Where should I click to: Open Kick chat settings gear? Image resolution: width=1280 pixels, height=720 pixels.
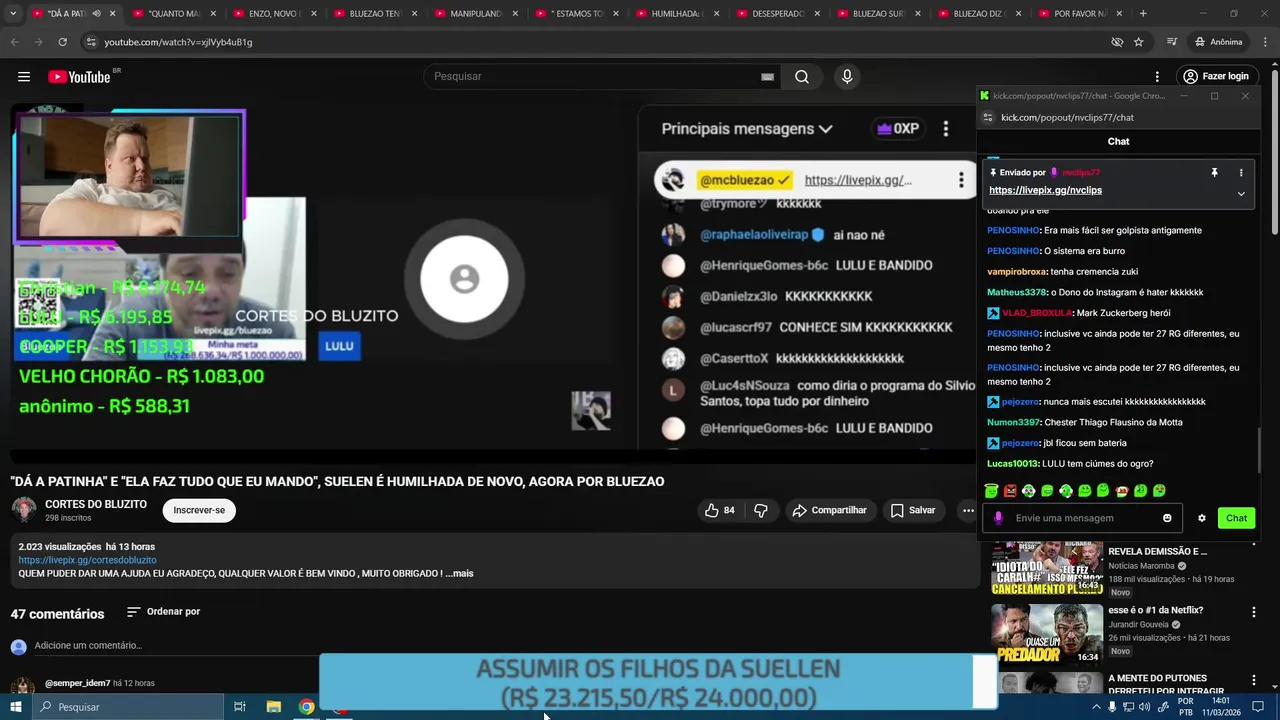click(x=1202, y=518)
